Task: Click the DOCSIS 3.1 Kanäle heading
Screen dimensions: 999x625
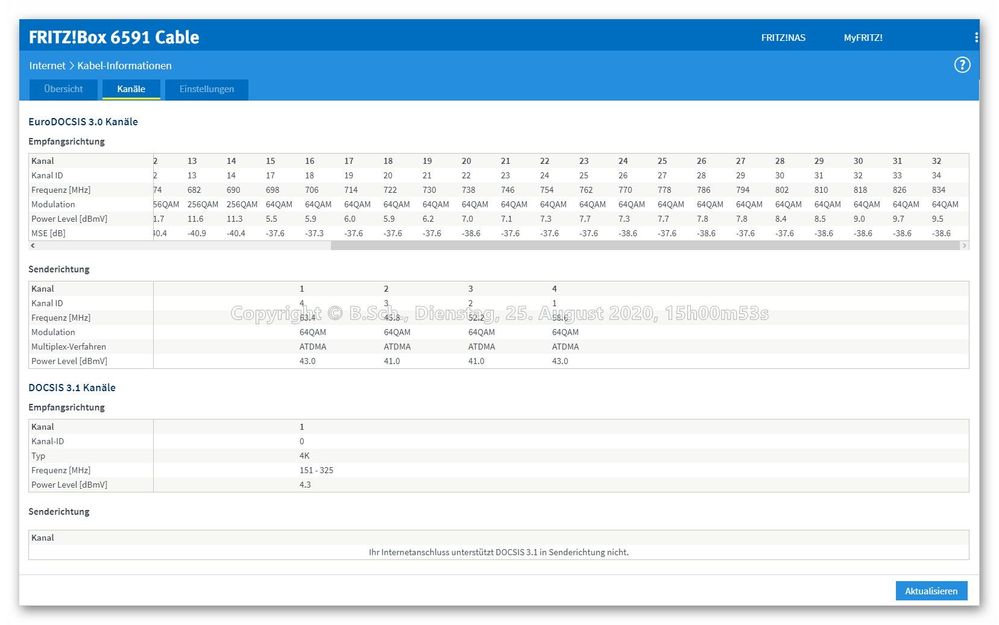Action: (x=72, y=387)
